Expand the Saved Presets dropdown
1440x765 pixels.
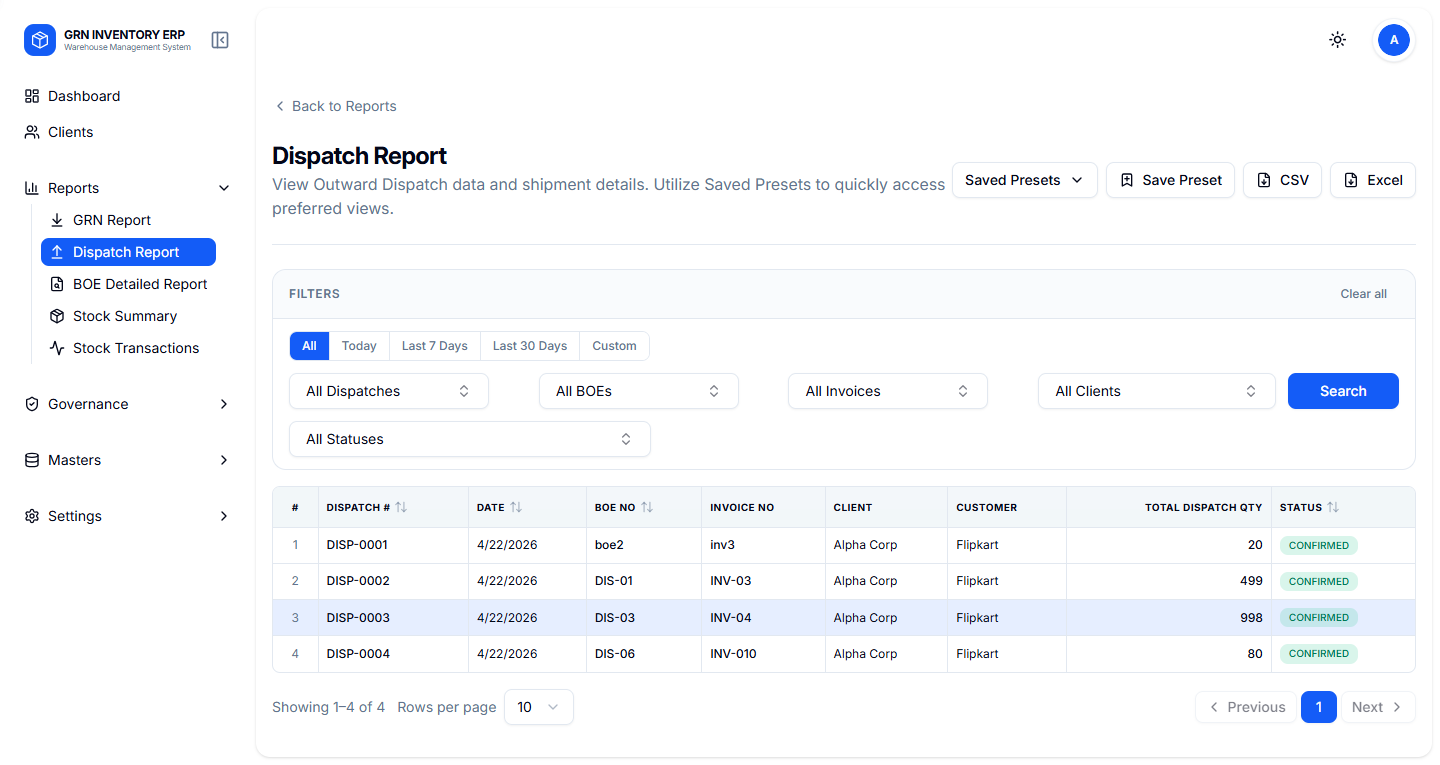pyautogui.click(x=1024, y=180)
